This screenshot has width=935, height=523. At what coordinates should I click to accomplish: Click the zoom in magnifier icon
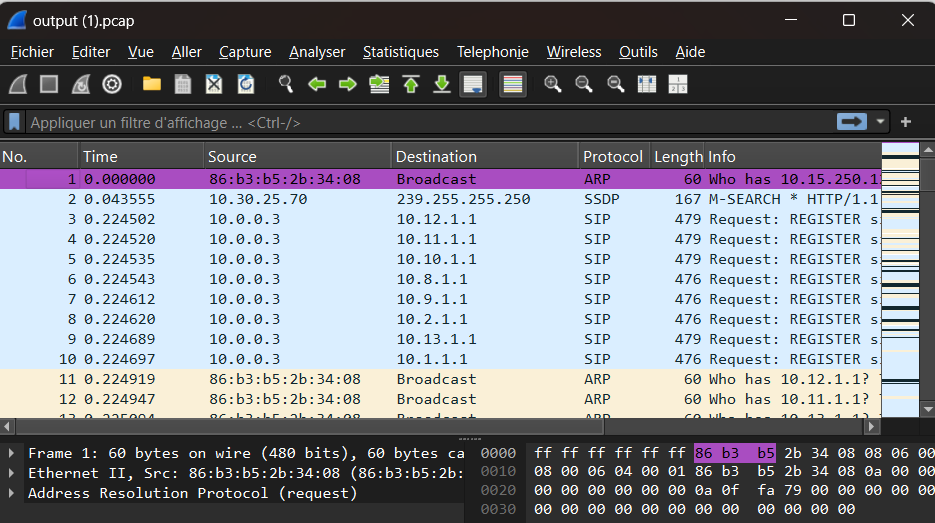(553, 85)
